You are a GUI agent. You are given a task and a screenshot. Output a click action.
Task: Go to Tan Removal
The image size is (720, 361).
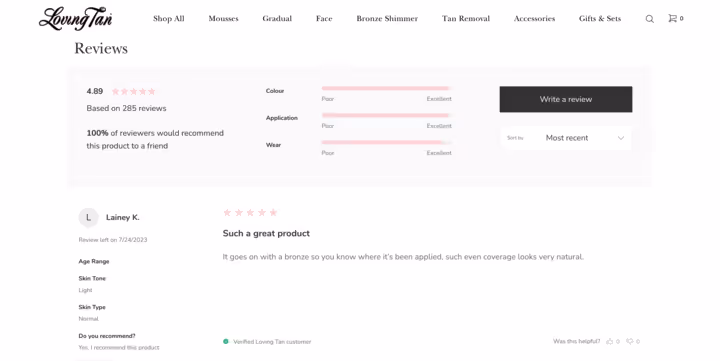click(466, 18)
